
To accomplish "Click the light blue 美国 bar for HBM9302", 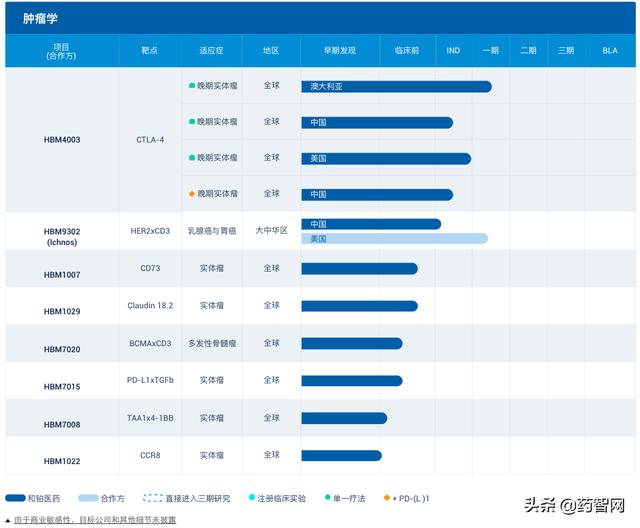I will [394, 239].
